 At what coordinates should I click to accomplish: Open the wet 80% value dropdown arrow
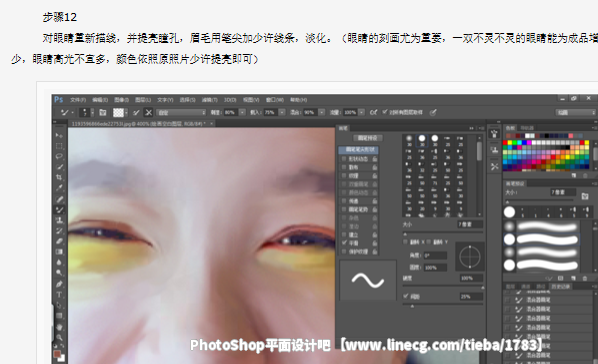point(242,113)
